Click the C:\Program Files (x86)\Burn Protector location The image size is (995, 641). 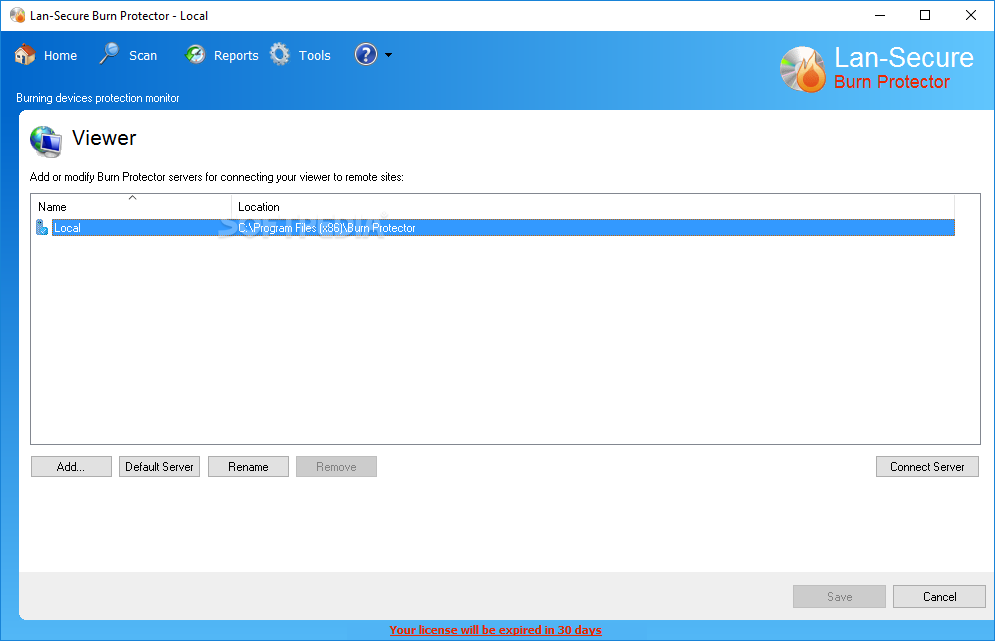[327, 228]
